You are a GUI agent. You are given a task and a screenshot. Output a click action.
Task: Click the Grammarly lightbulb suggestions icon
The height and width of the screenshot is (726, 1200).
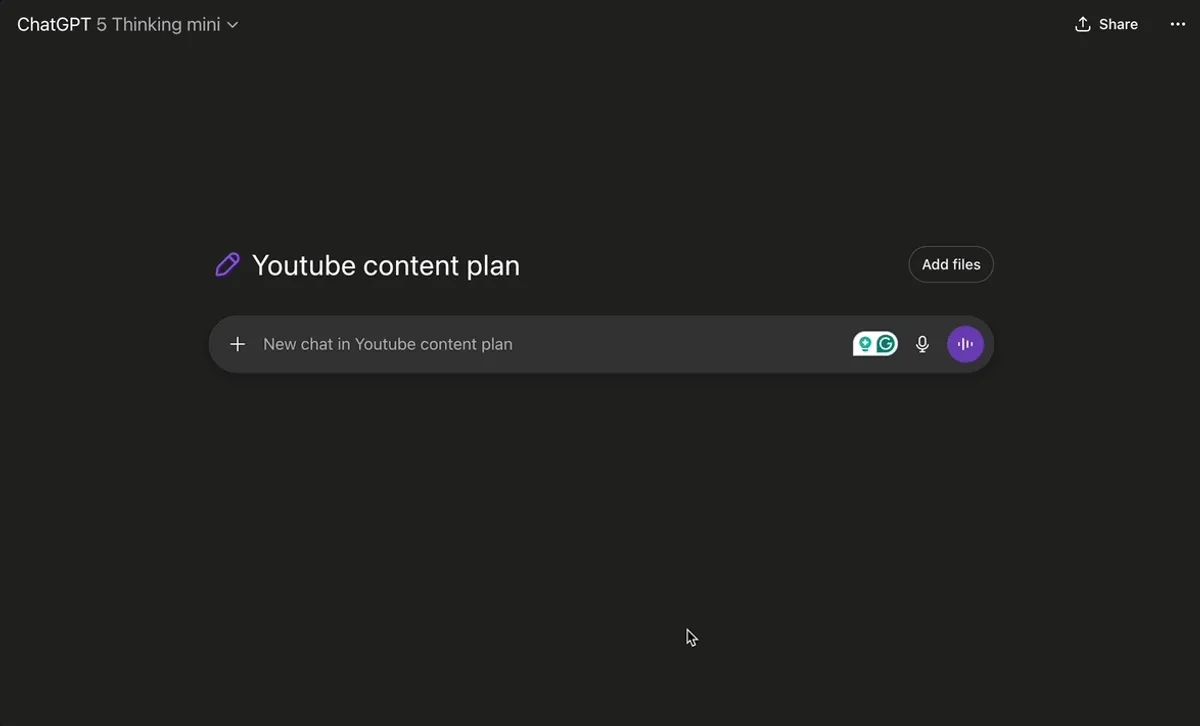pos(865,344)
